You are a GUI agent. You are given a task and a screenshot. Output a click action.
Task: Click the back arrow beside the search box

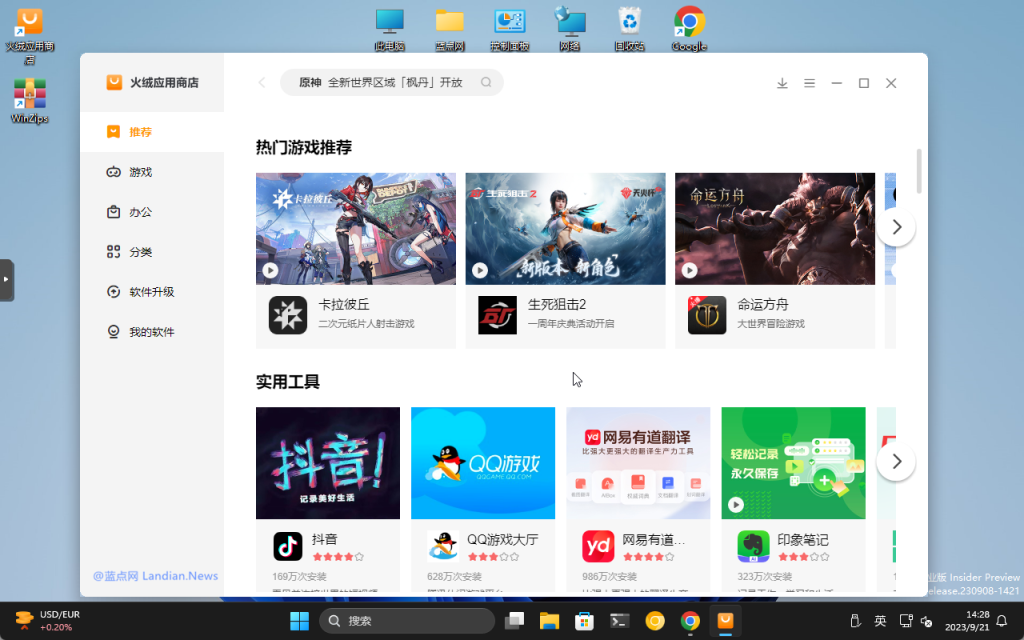point(262,82)
